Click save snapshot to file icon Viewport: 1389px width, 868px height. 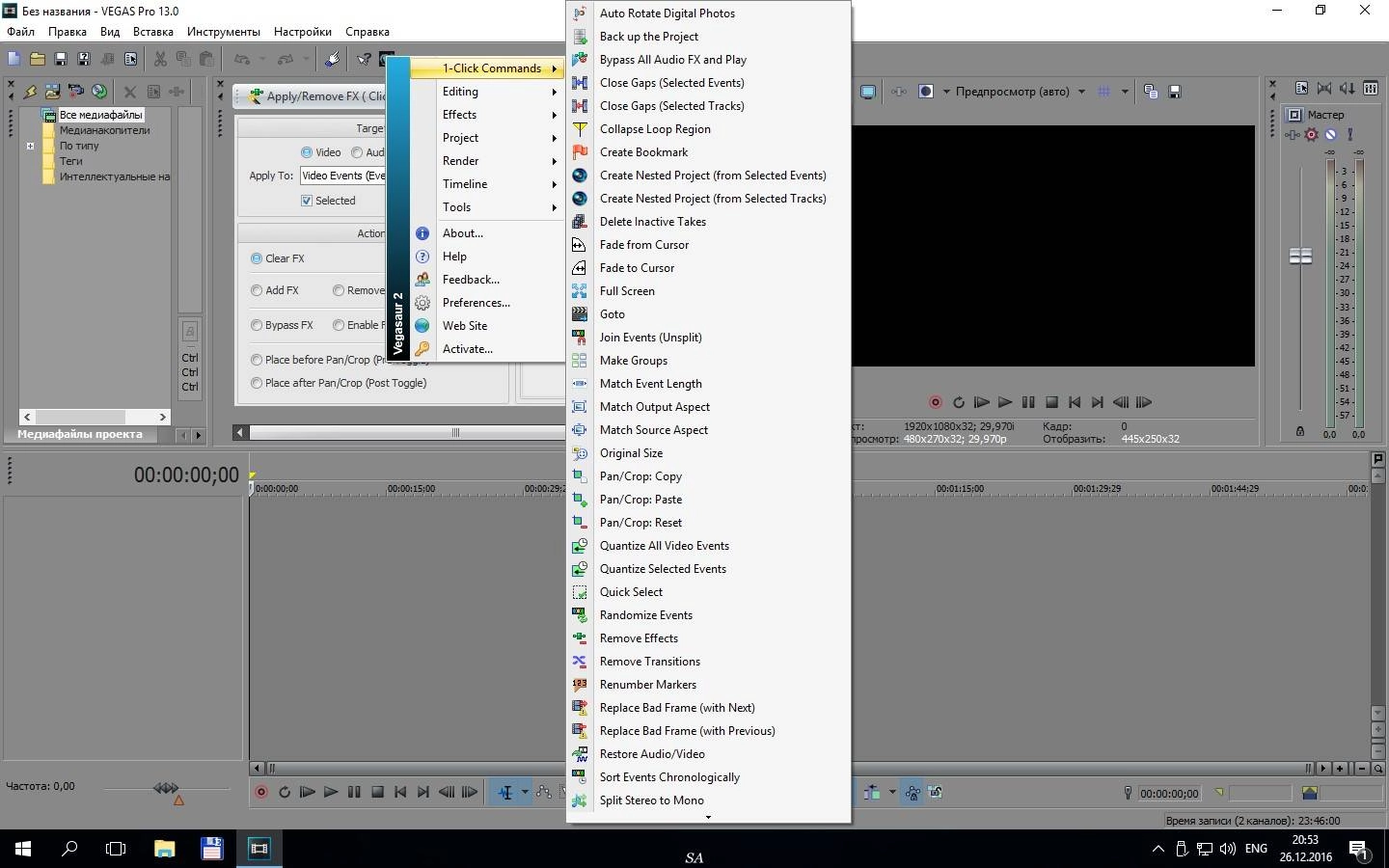(1175, 92)
